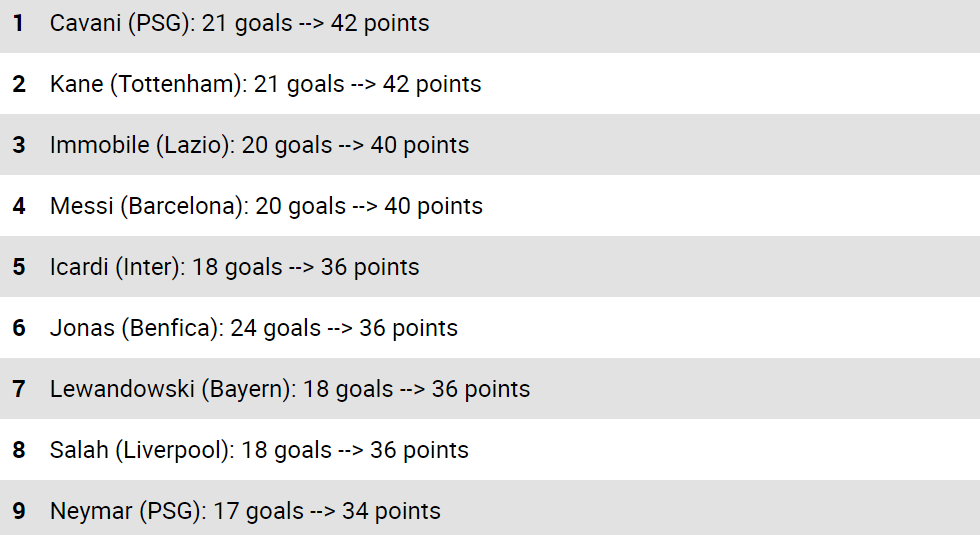Click the Immobile (Lazio) row text

tap(259, 145)
